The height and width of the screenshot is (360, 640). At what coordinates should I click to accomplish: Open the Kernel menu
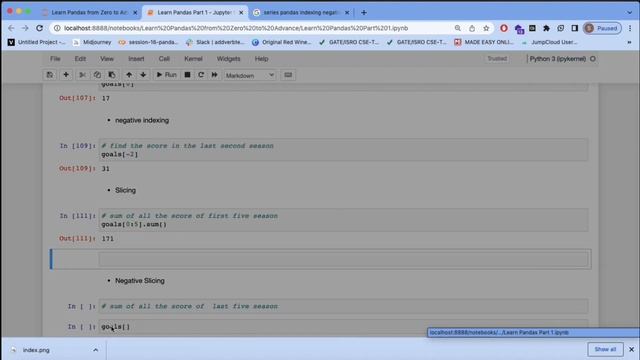pos(193,59)
